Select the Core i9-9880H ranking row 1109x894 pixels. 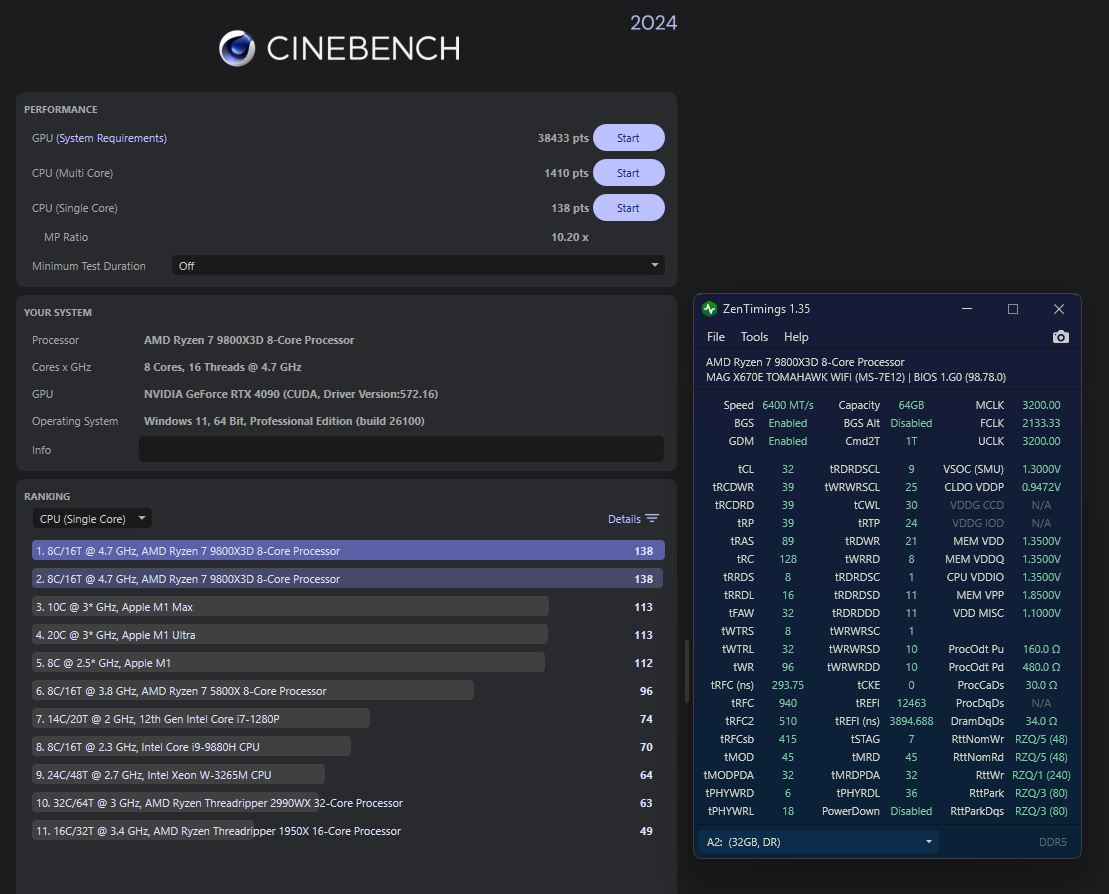348,747
